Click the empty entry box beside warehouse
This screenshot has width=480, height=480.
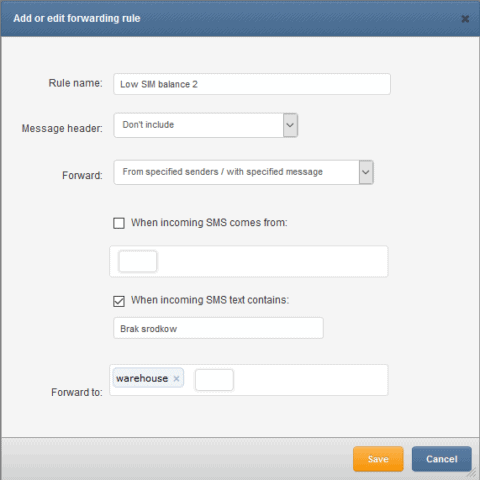point(214,380)
